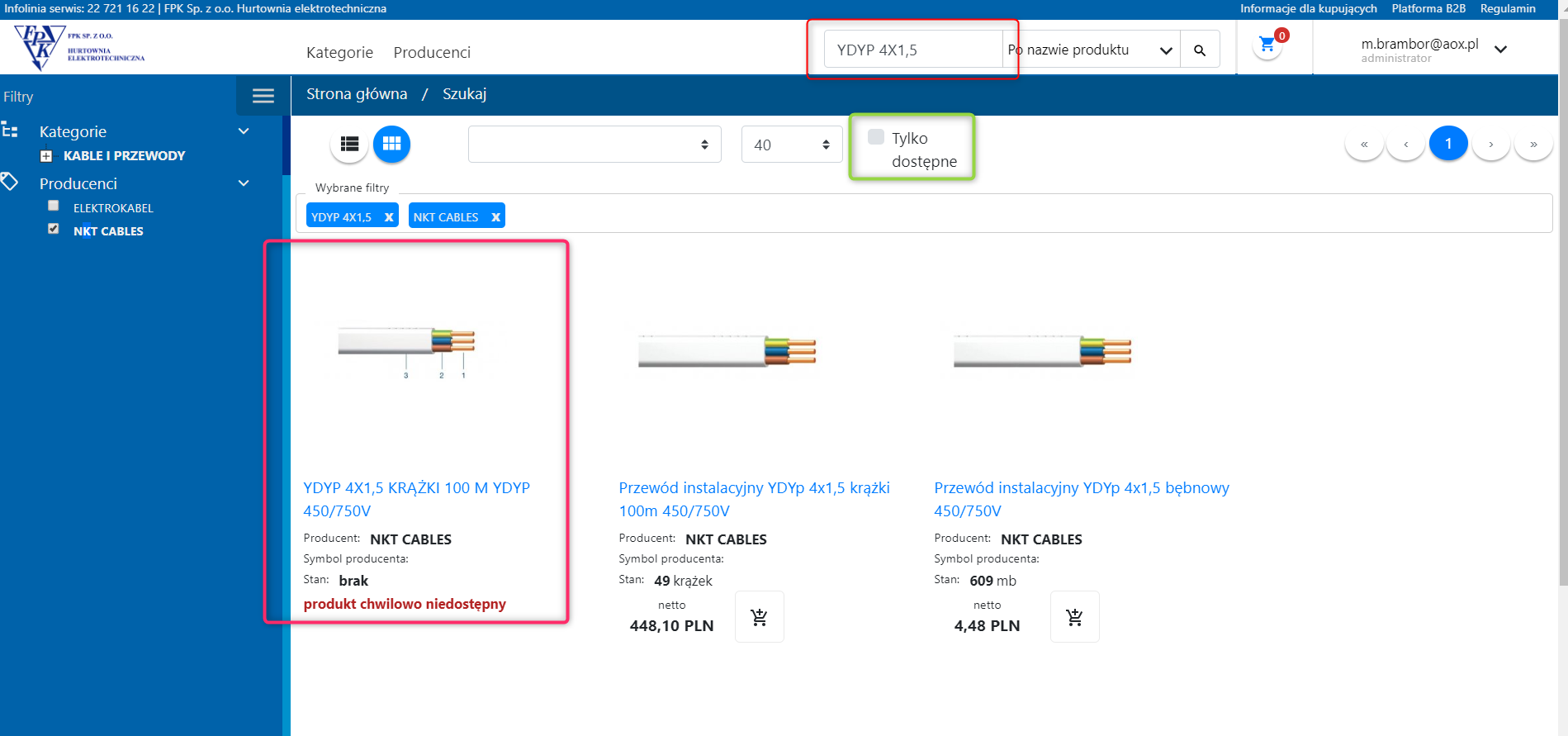This screenshot has height=736, width=1568.
Task: Open the Platforma B2B link
Action: tap(1428, 8)
